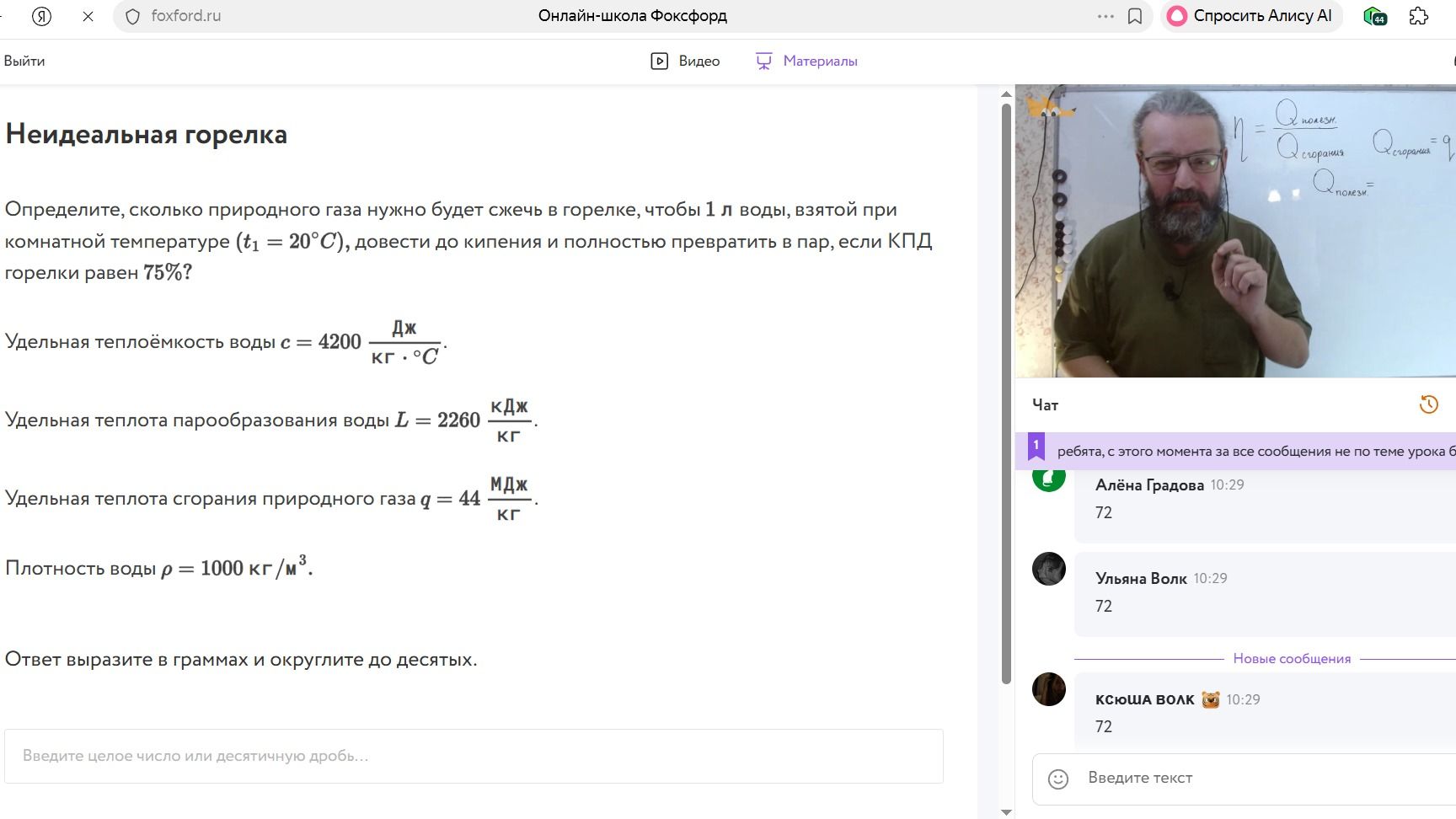Click the foxford.ru address field

[x=186, y=16]
